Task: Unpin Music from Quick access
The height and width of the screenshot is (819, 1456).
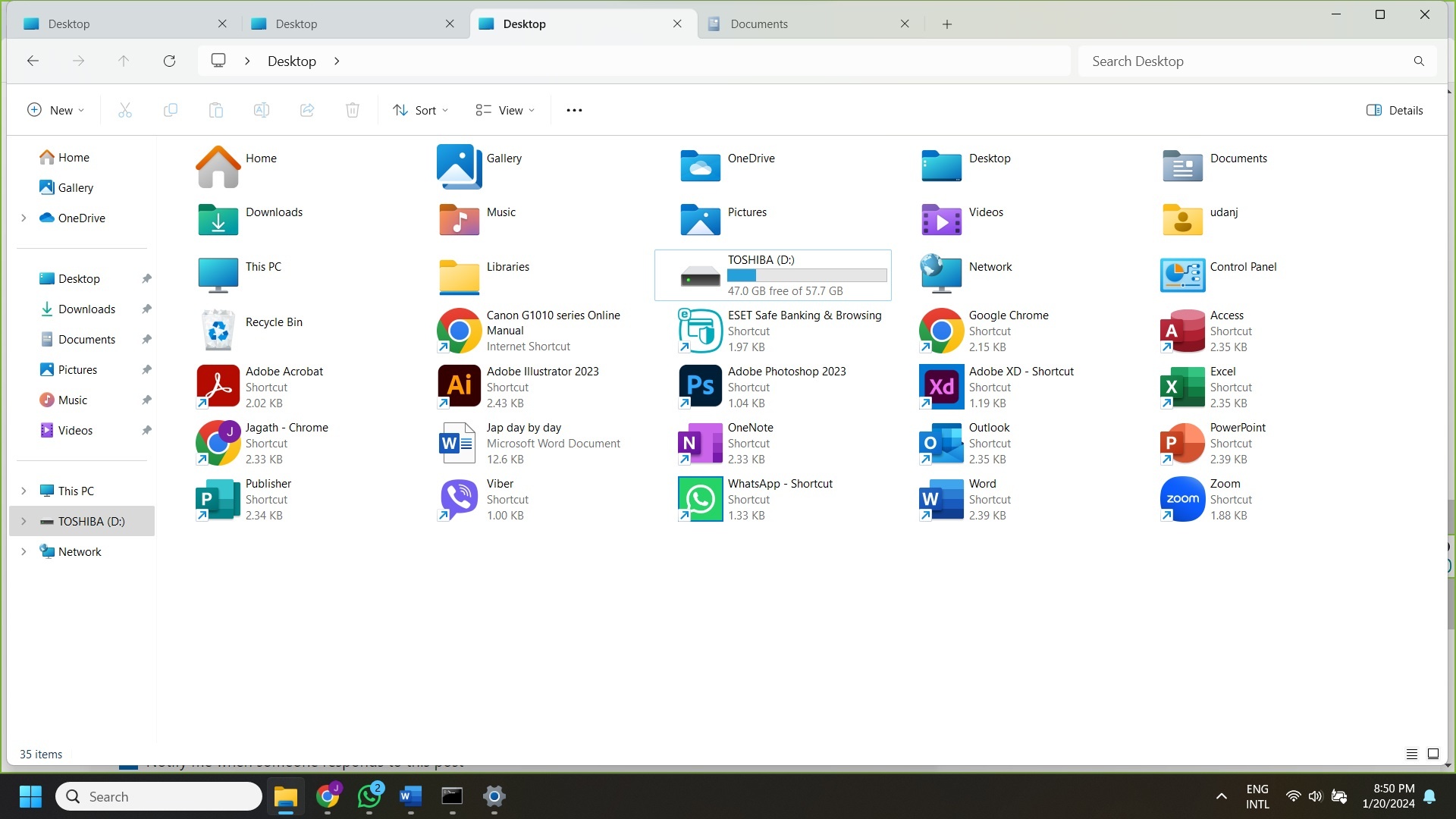Action: pos(146,400)
